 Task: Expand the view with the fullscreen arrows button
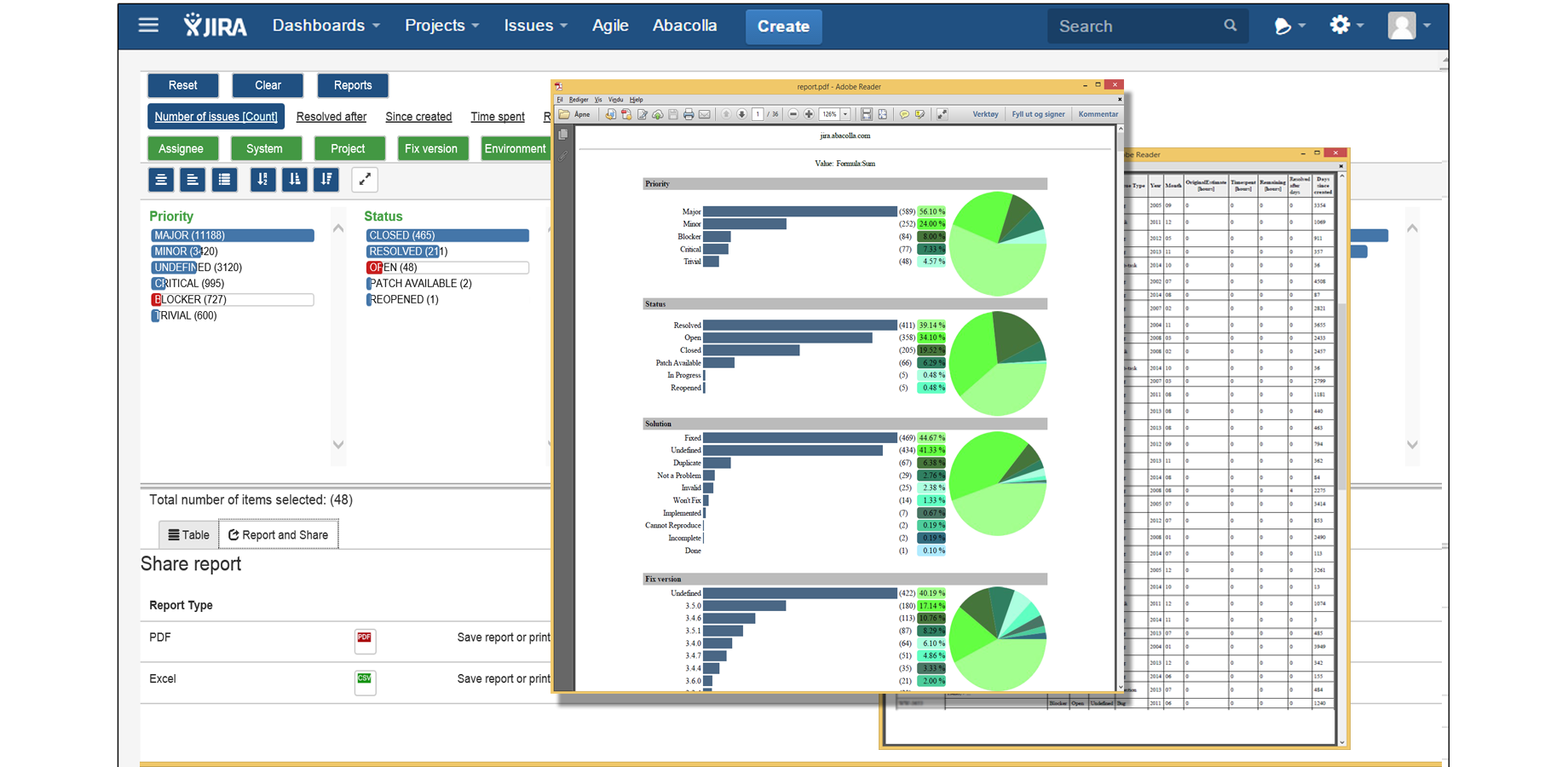(x=365, y=179)
